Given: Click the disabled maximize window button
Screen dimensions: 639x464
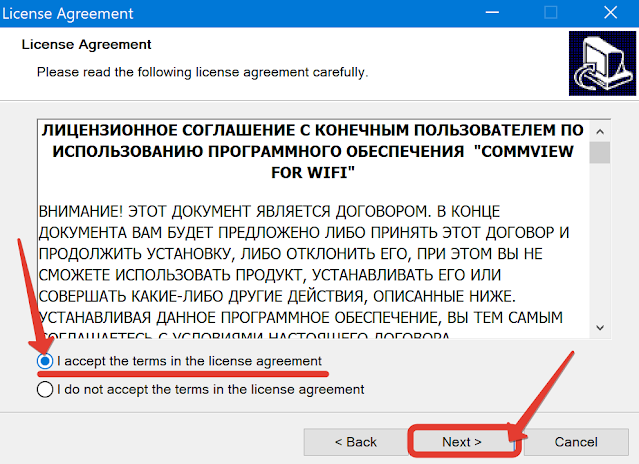Looking at the screenshot, I should pos(551,13).
